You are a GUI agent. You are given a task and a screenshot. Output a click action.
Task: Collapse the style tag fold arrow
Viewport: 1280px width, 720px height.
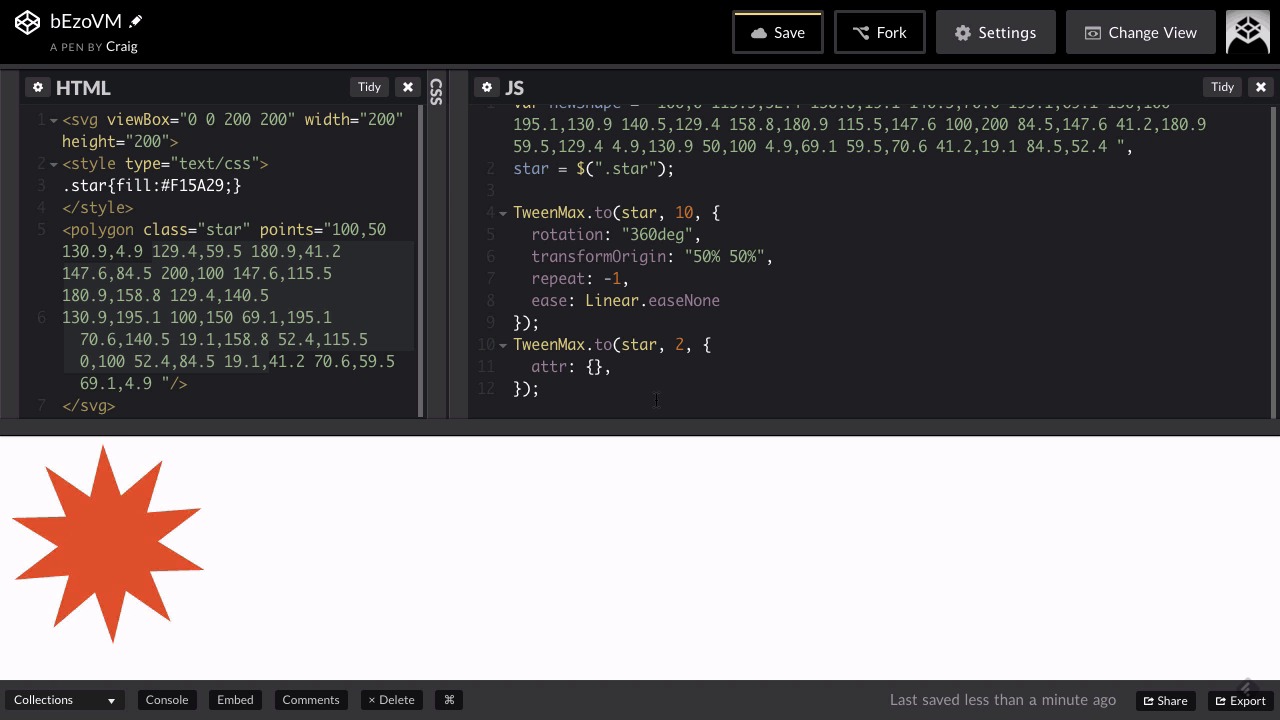click(53, 164)
